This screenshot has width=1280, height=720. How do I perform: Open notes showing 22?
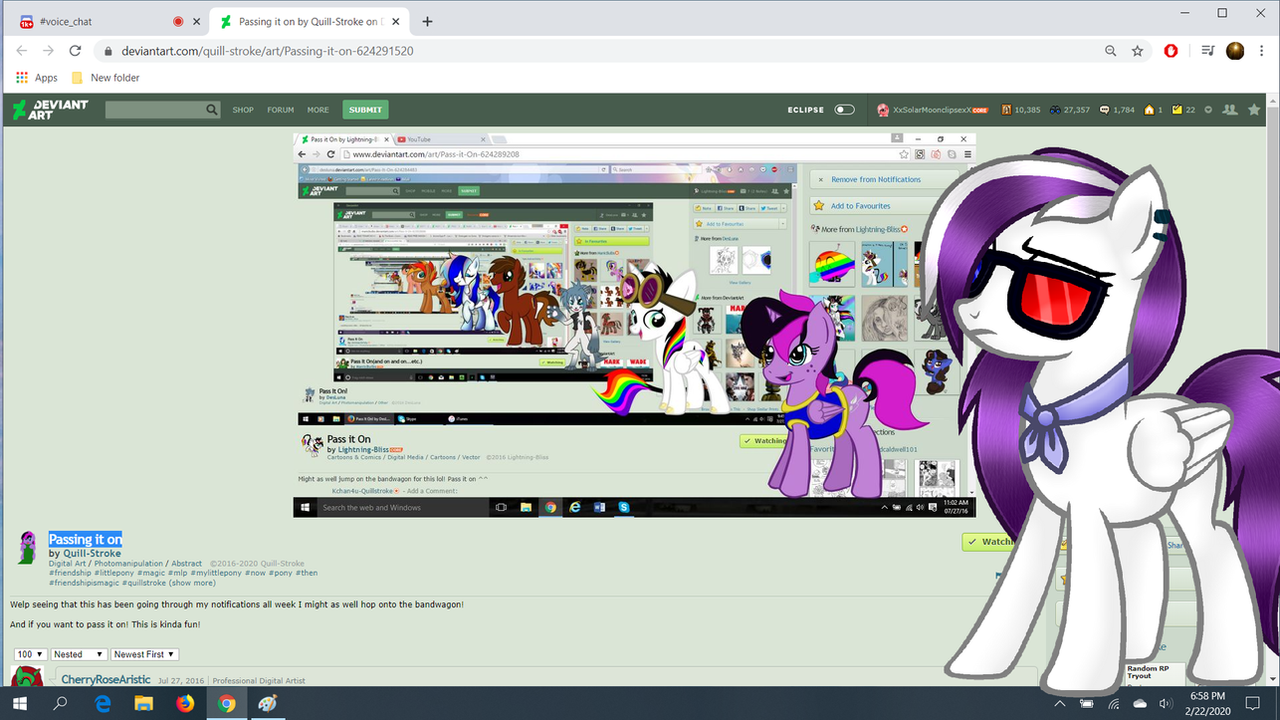[x=1183, y=110]
